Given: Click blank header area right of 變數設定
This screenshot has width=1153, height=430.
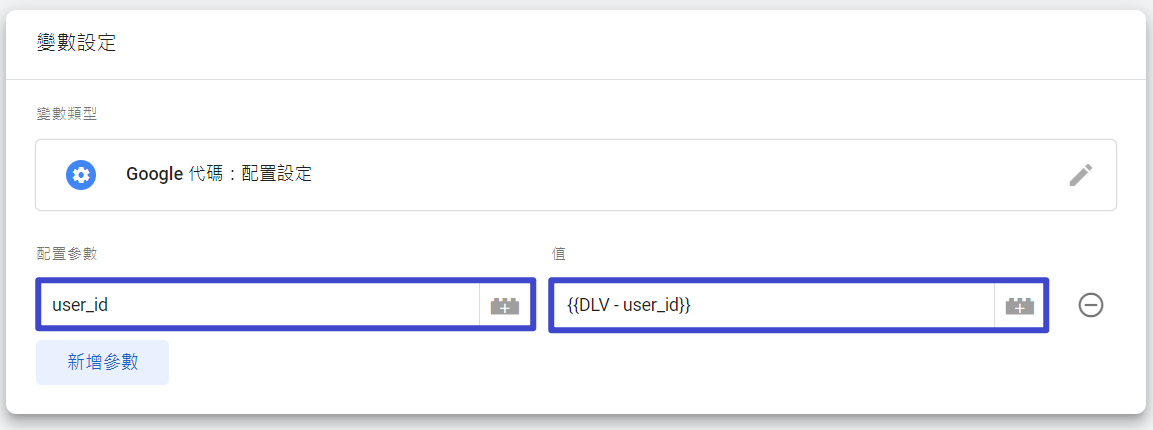Looking at the screenshot, I should pos(625,43).
